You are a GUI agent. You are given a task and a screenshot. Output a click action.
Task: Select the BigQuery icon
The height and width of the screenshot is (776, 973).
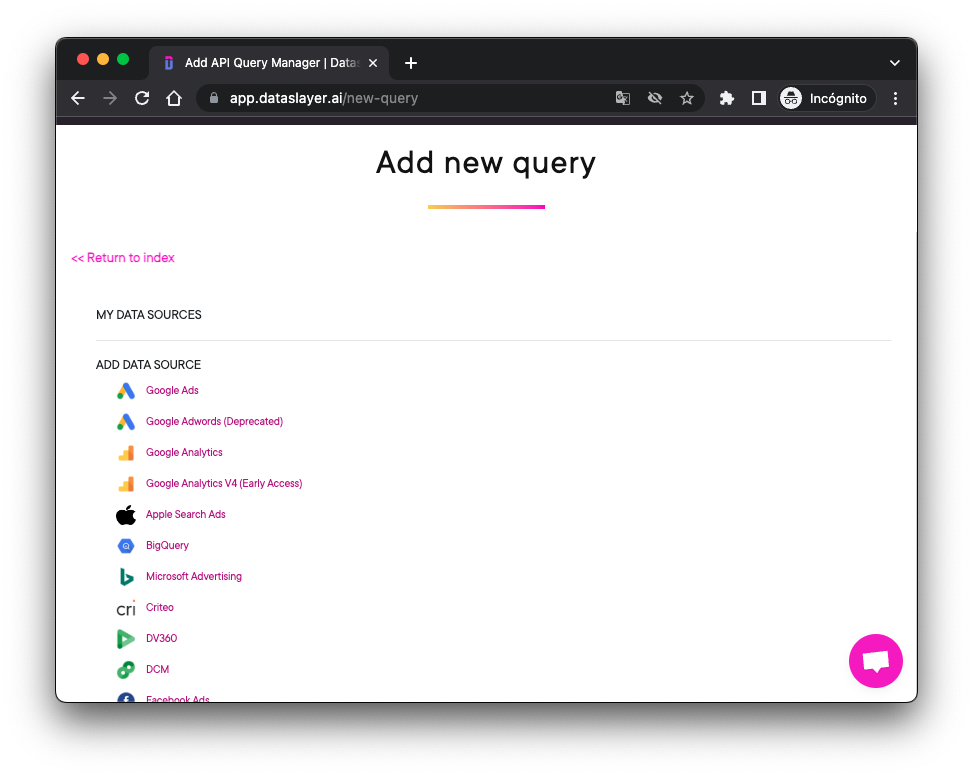coord(125,545)
